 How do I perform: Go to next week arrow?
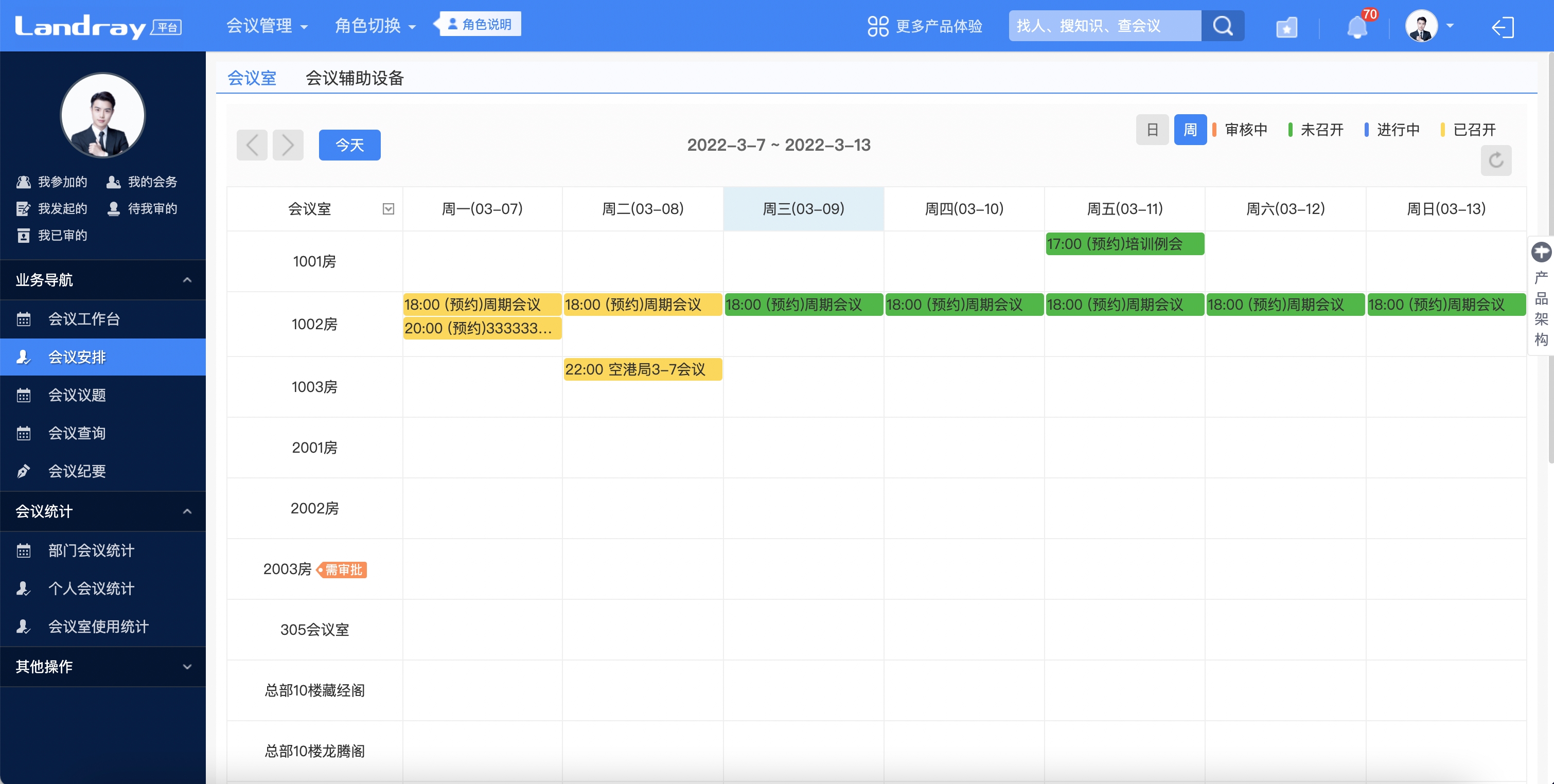288,145
